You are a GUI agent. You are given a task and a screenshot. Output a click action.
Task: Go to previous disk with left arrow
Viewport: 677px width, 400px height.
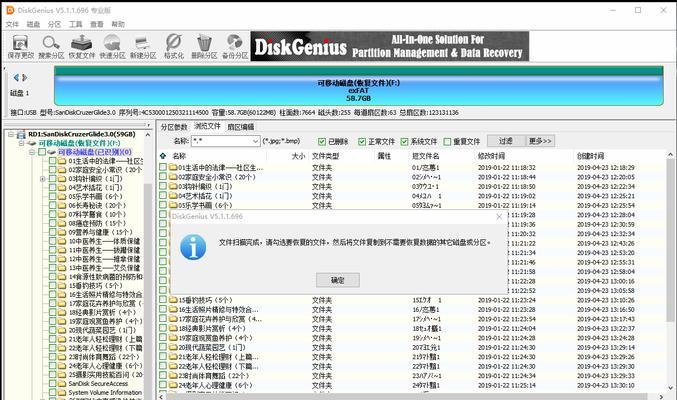click(x=16, y=78)
